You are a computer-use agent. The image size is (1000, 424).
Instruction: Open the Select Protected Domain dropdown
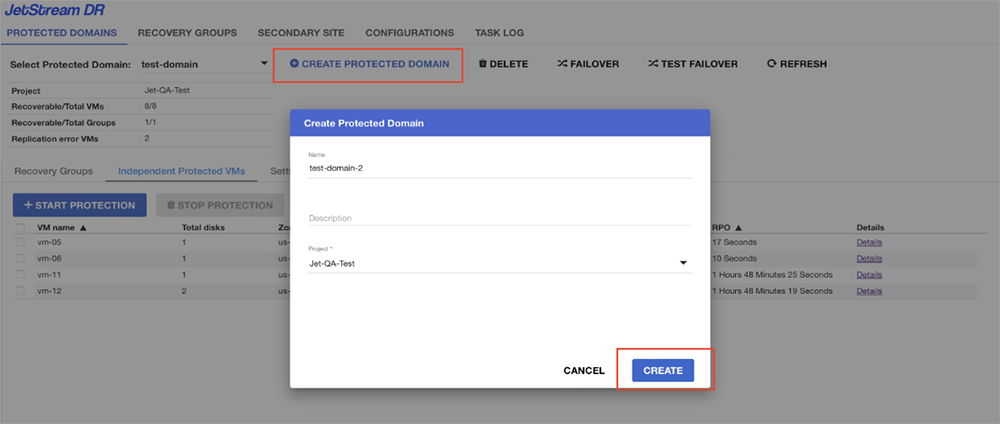[263, 64]
